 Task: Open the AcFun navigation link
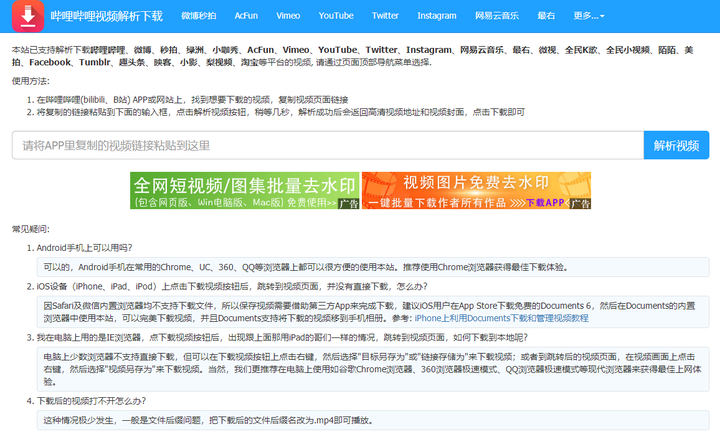pyautogui.click(x=246, y=16)
